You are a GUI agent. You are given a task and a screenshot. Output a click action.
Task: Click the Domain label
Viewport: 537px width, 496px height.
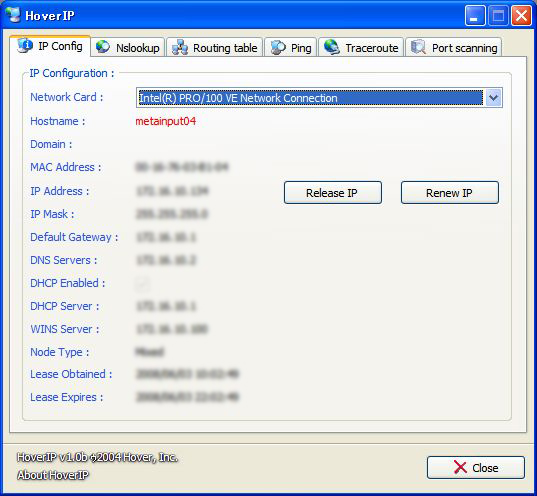[51, 144]
